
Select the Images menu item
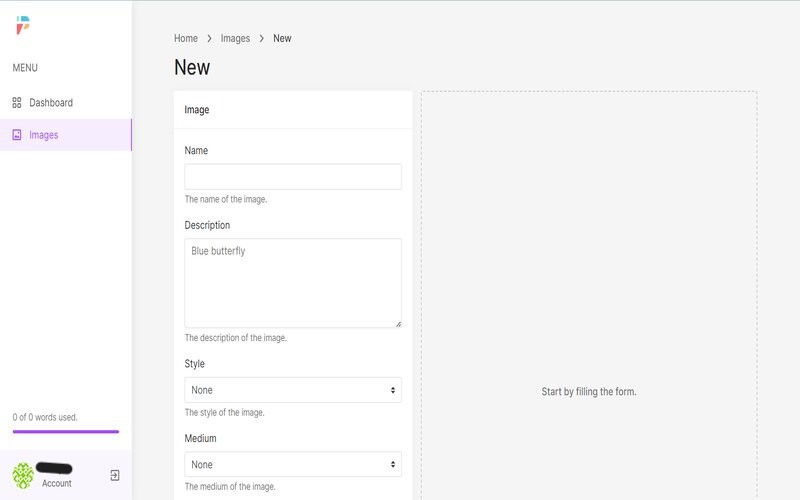(x=44, y=135)
